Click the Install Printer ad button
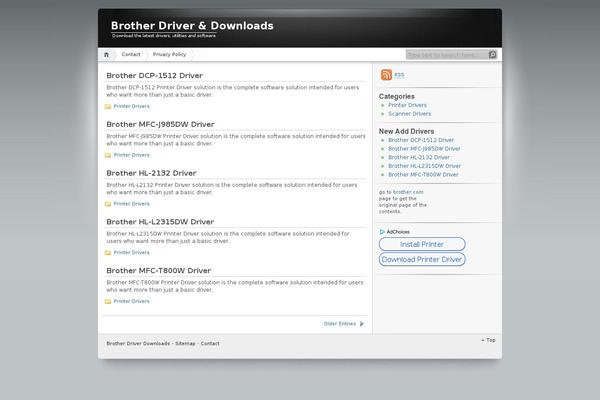The height and width of the screenshot is (400, 600). pyautogui.click(x=422, y=244)
